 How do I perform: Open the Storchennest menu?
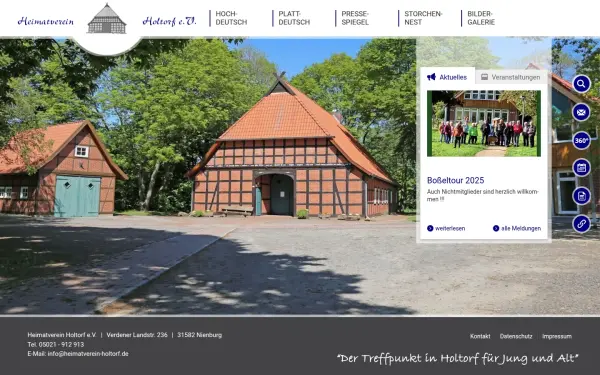pyautogui.click(x=423, y=18)
